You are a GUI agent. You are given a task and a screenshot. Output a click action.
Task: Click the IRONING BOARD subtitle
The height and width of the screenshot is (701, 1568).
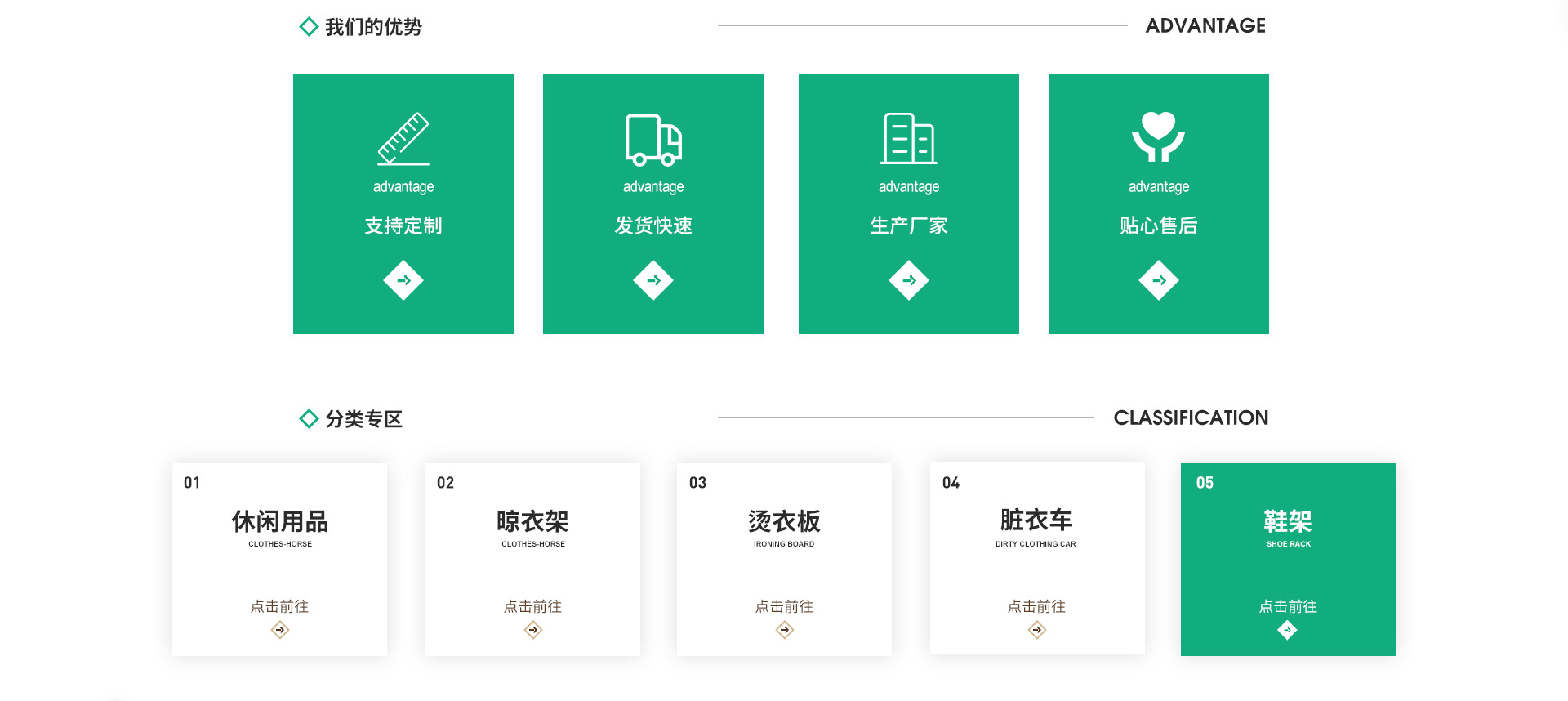[784, 544]
